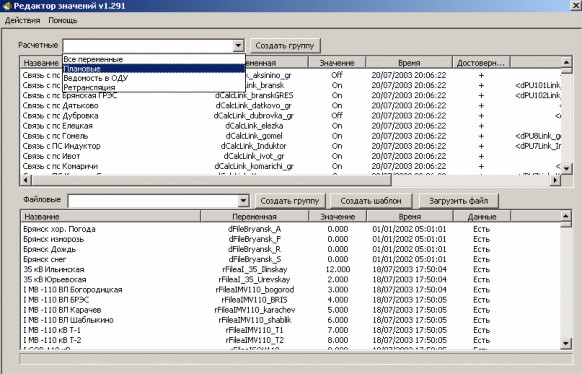Sort upper table by Время column
582x374 pixels.
click(409, 63)
